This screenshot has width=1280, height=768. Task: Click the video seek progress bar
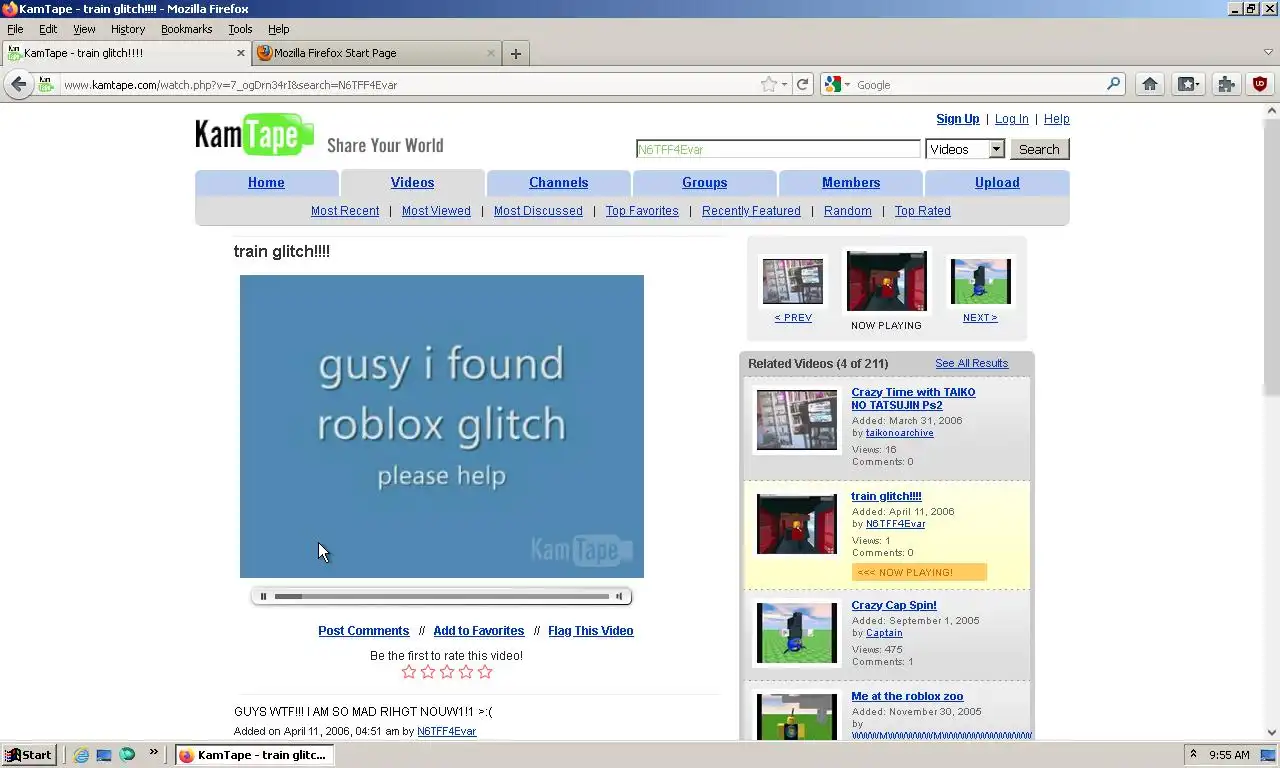pos(441,597)
